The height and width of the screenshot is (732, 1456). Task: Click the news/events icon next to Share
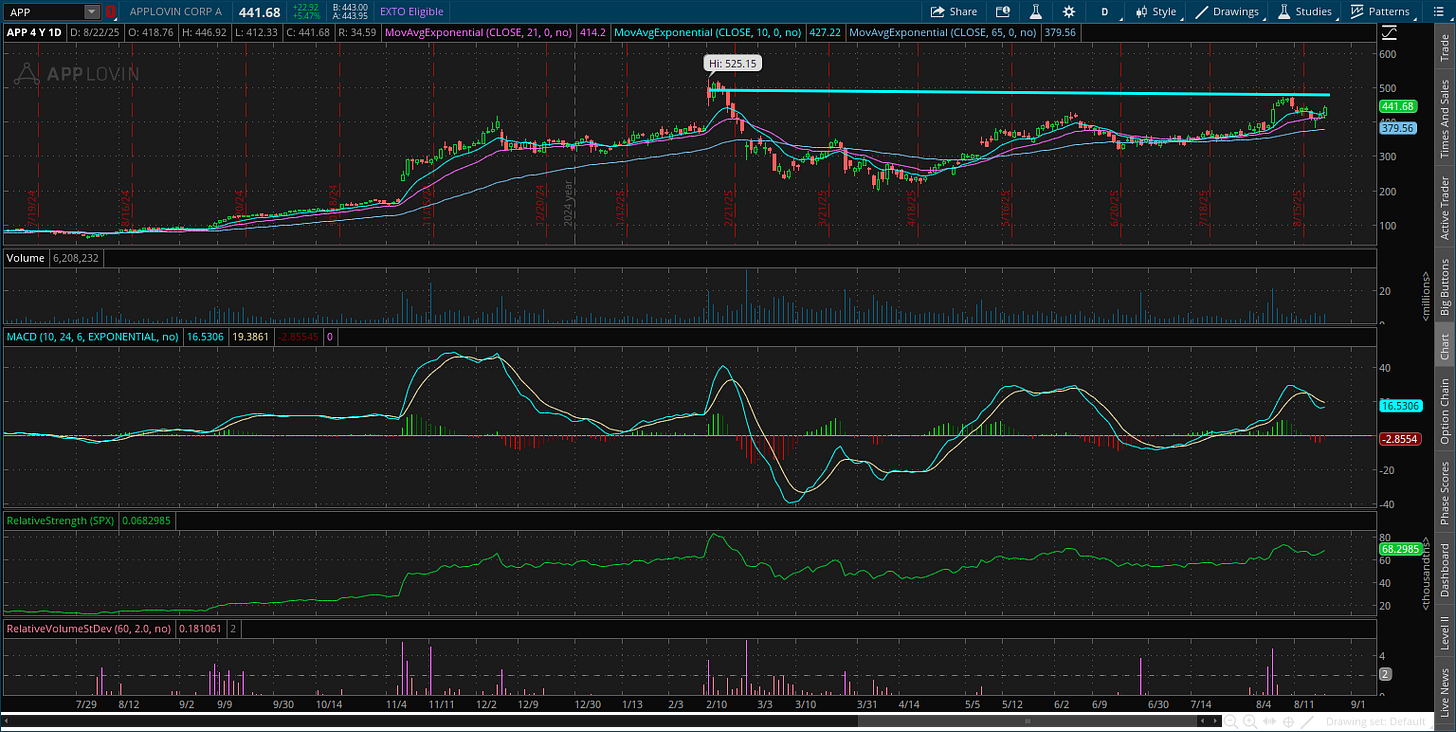pos(1003,12)
